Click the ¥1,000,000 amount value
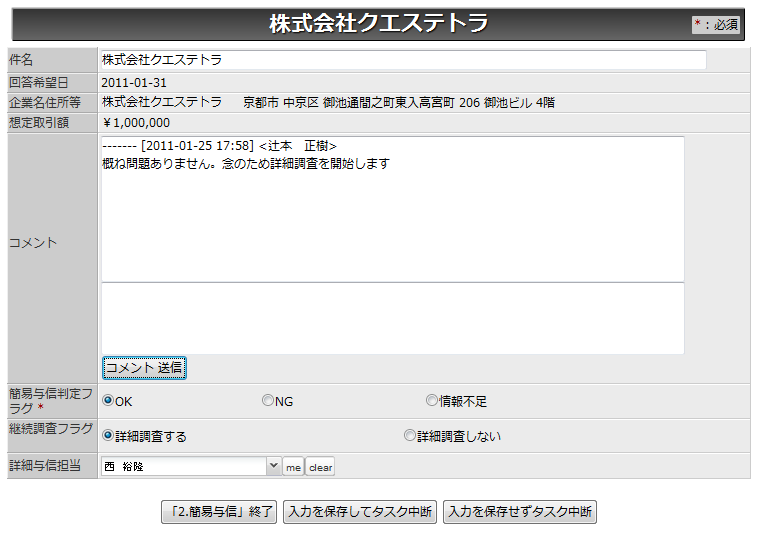 click(136, 123)
